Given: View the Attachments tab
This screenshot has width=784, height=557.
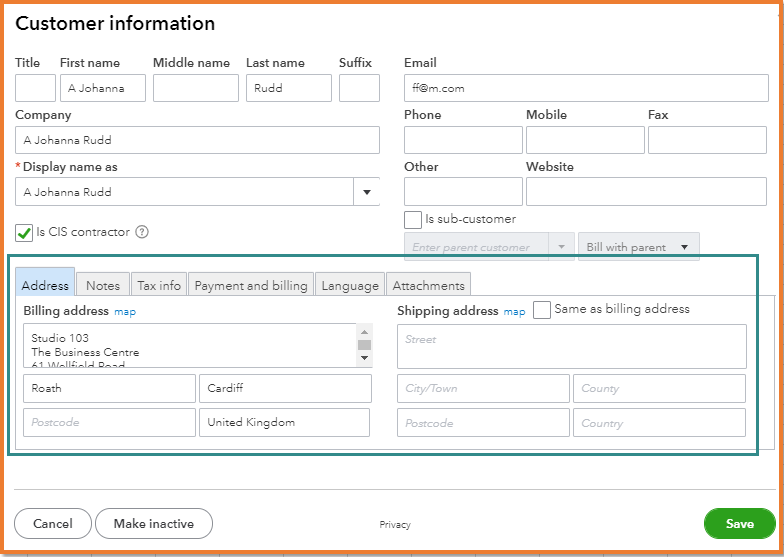Looking at the screenshot, I should coord(428,285).
